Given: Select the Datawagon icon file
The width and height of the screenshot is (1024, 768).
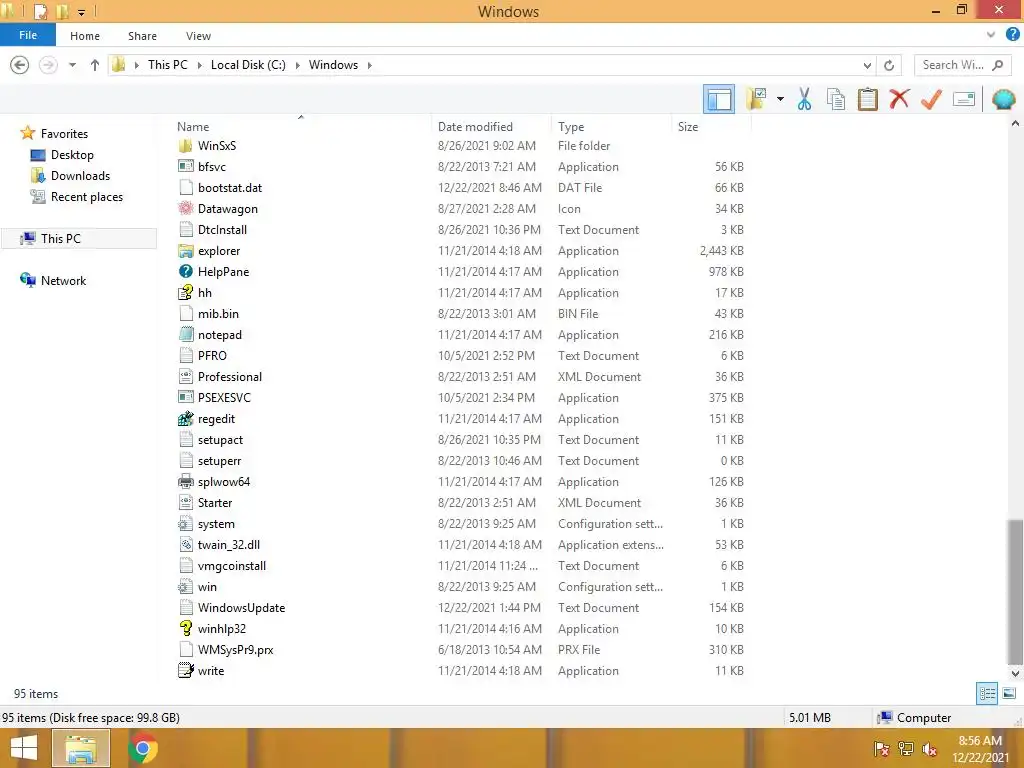Looking at the screenshot, I should (x=185, y=208).
